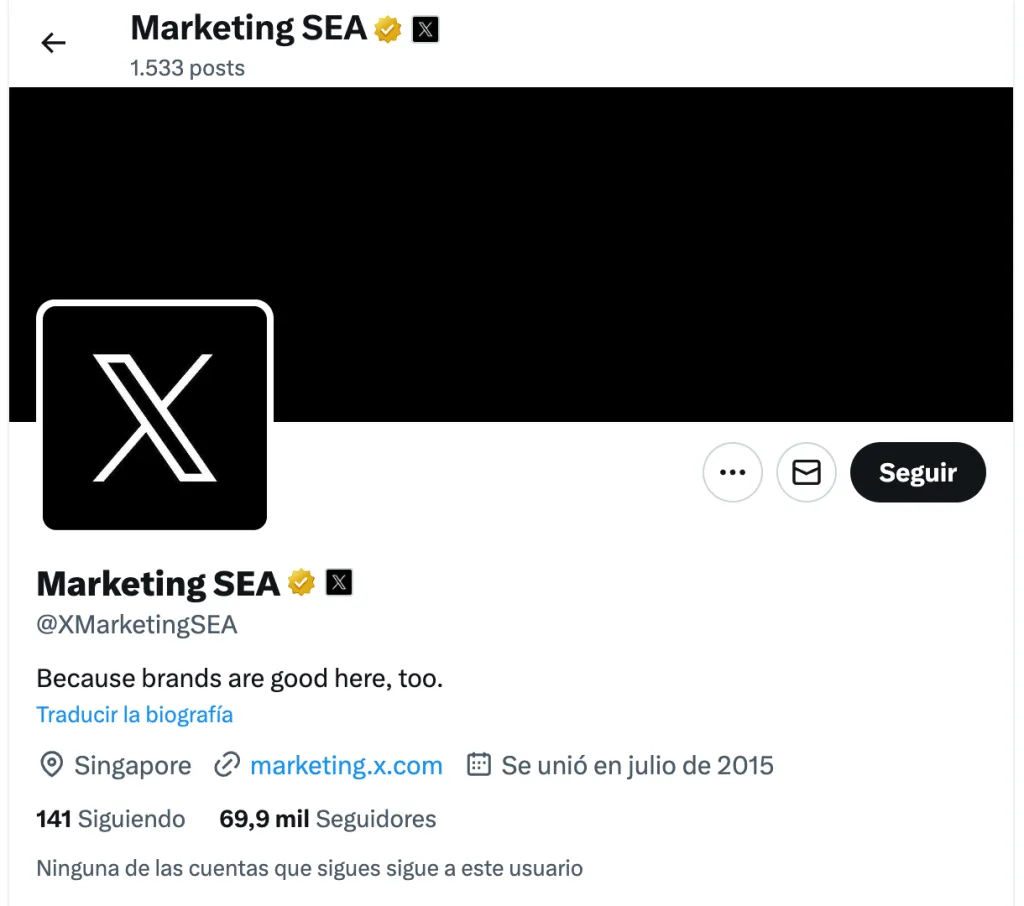Click gold verified badge beside profile name

(x=301, y=583)
